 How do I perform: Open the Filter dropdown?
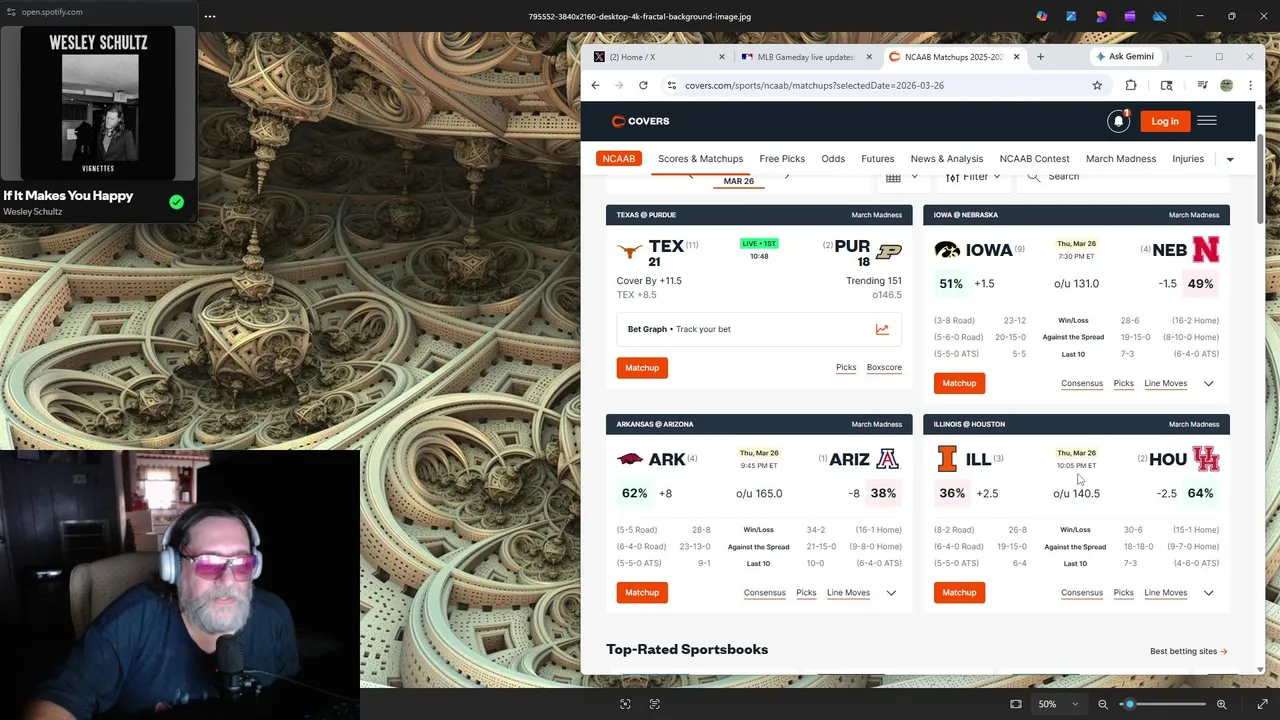pyautogui.click(x=973, y=177)
